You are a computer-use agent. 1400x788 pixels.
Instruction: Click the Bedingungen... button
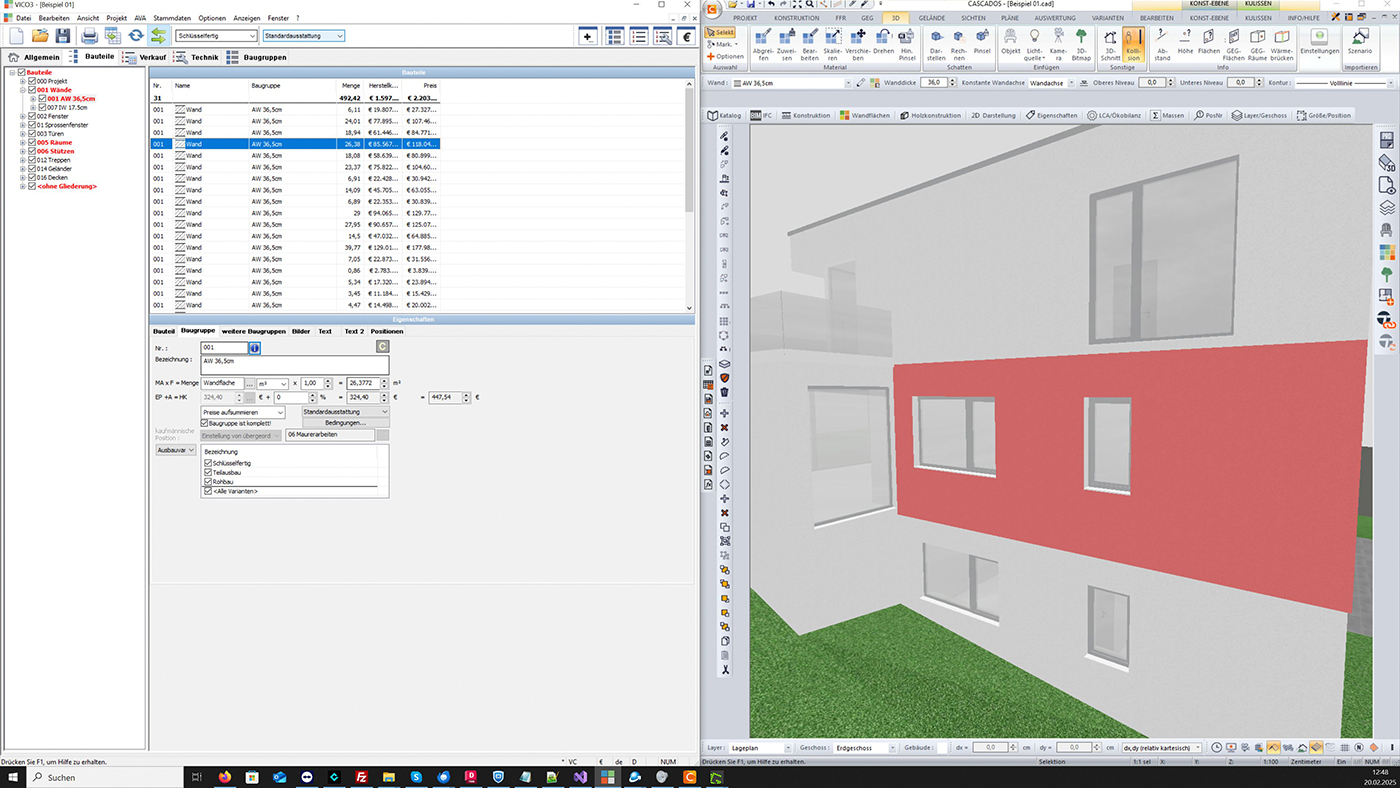345,423
